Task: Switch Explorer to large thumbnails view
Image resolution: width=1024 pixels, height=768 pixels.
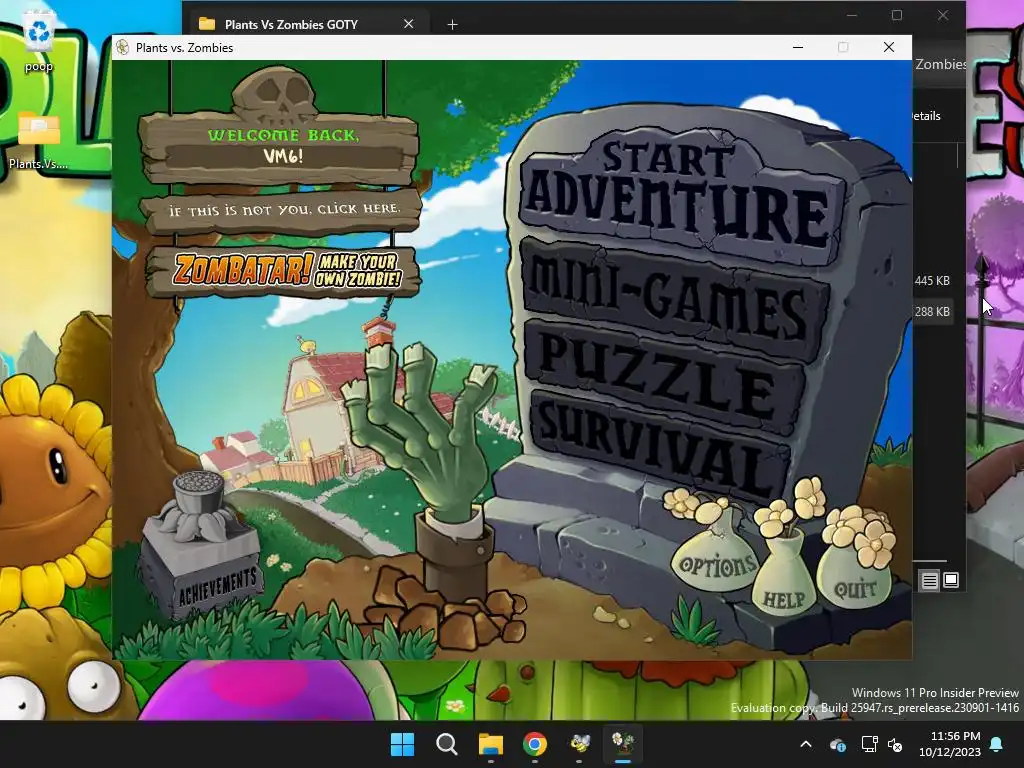Action: 951,580
